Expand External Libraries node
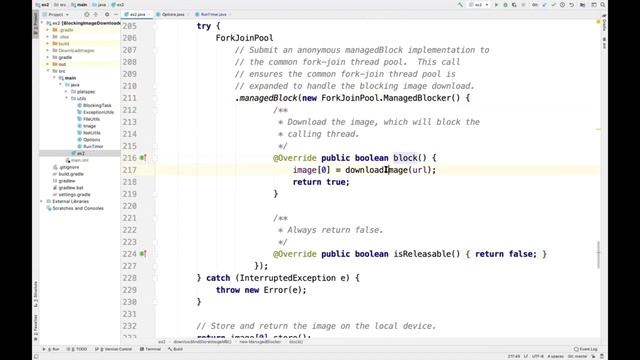This screenshot has width=640, height=360. coord(42,202)
